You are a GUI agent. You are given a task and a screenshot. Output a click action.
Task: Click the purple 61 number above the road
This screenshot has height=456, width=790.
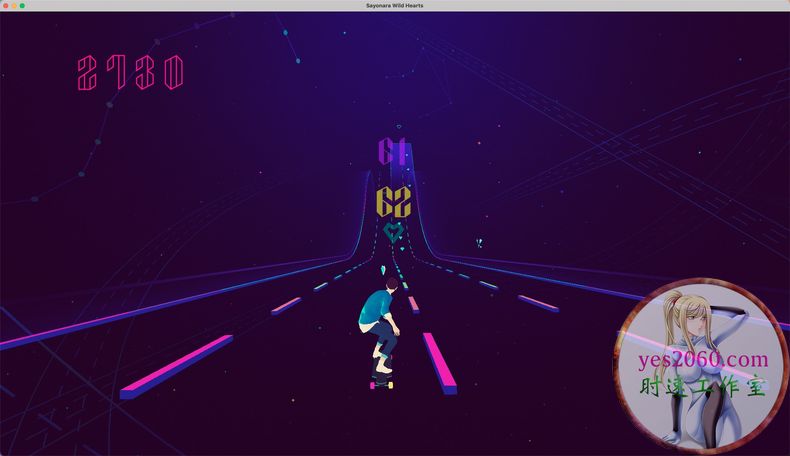pyautogui.click(x=392, y=152)
